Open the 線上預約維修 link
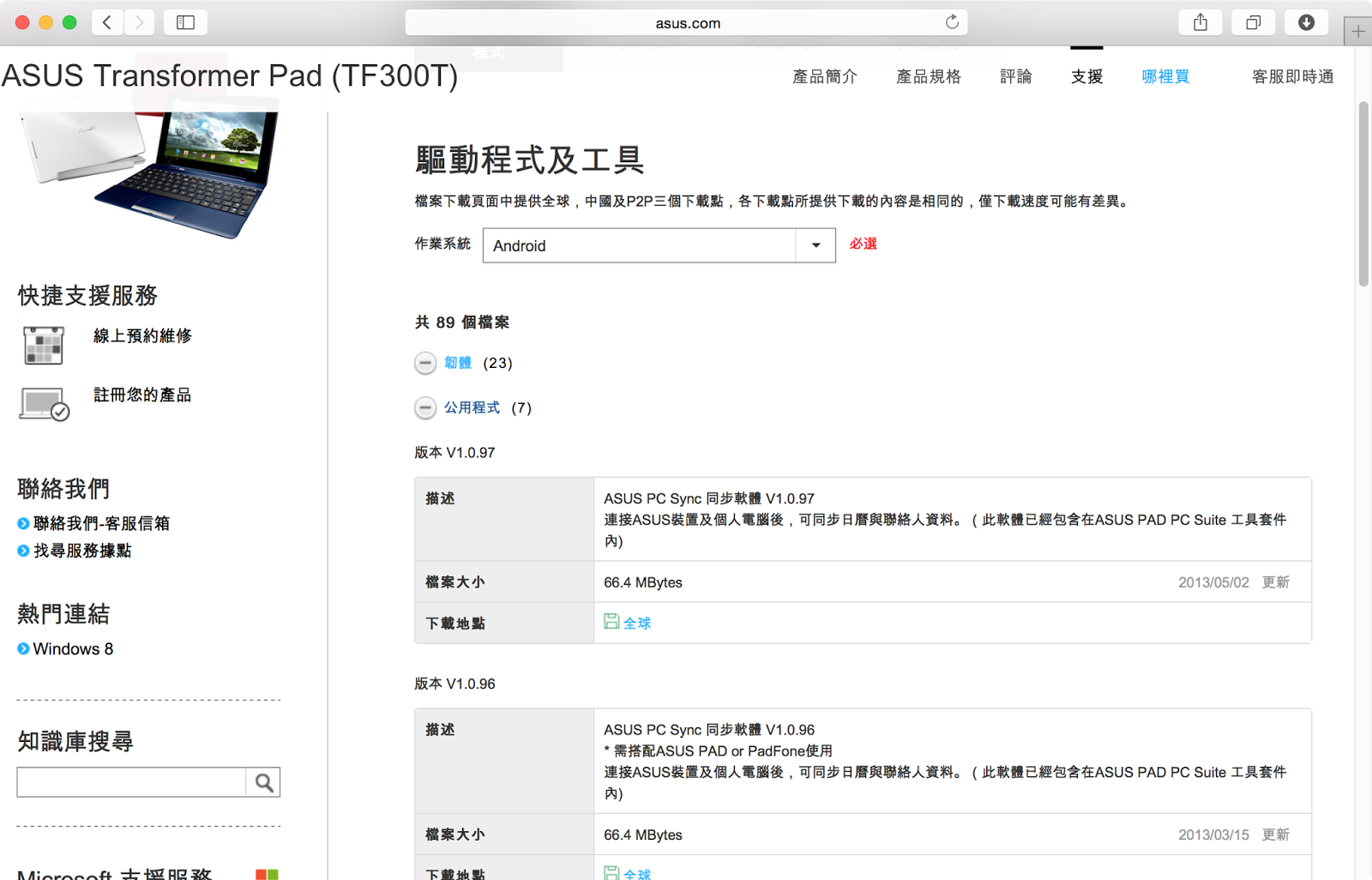This screenshot has width=1372, height=880. 142,335
